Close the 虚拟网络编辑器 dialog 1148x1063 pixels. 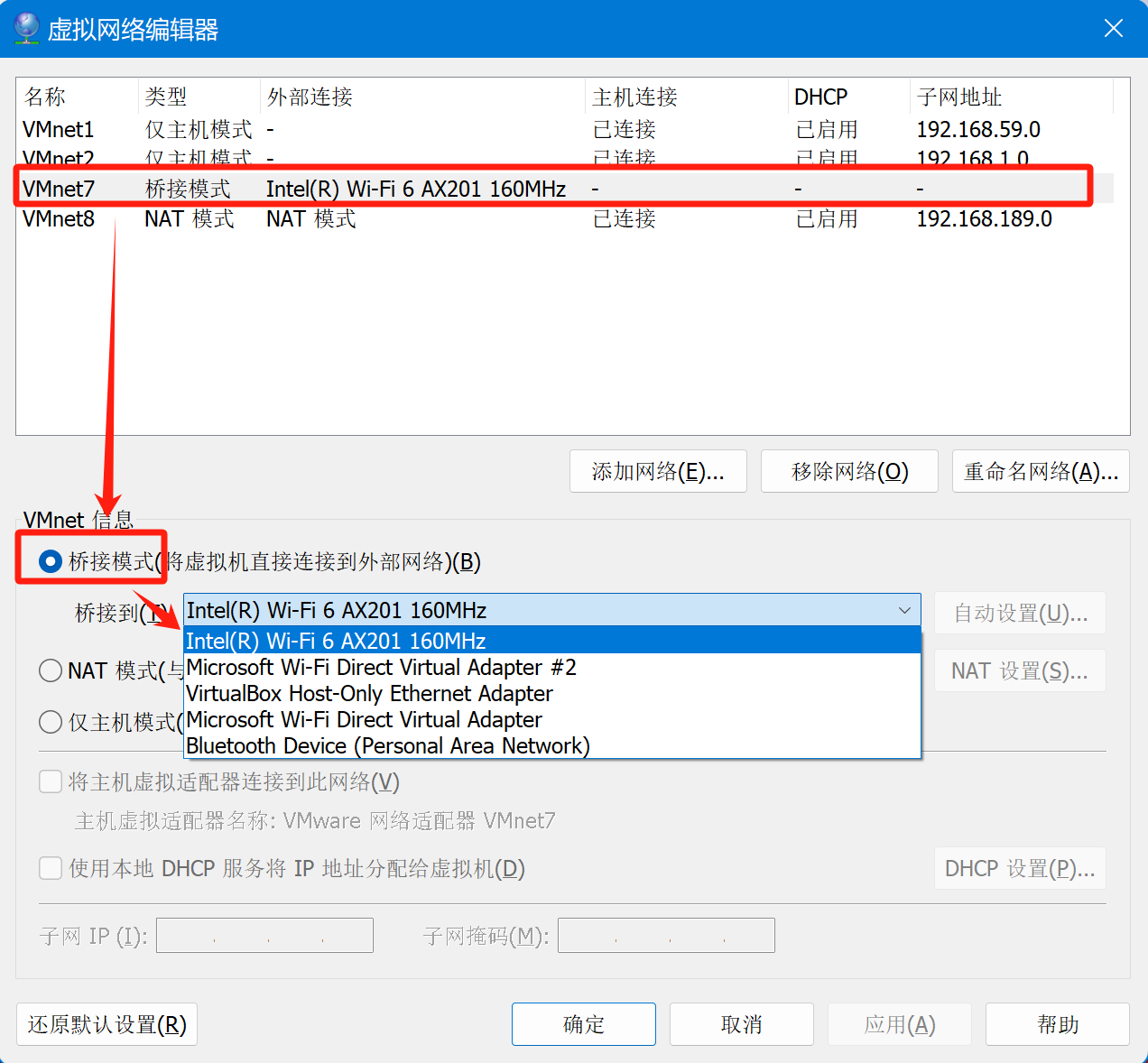point(1114,29)
